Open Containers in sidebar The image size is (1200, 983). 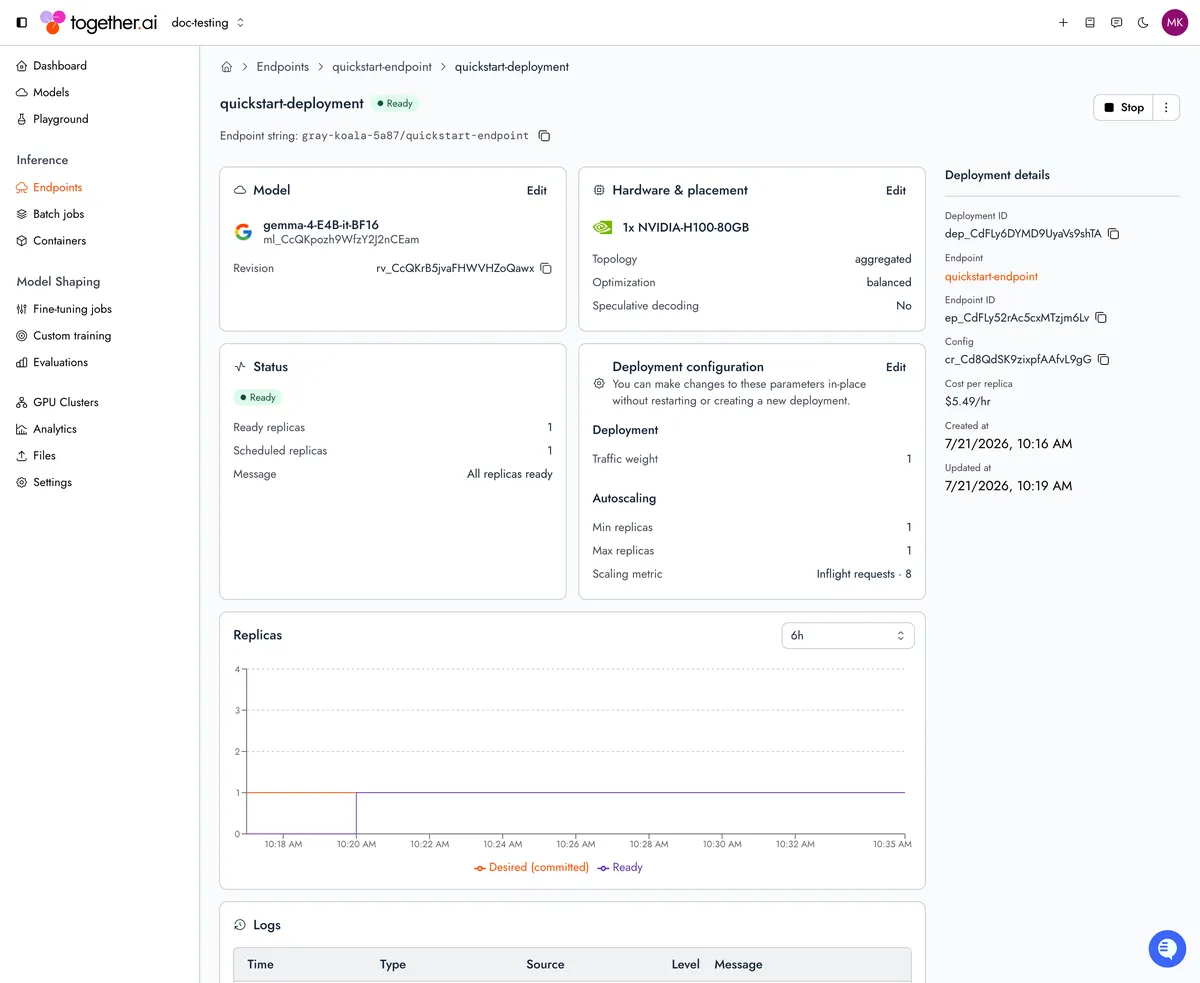click(x=59, y=241)
